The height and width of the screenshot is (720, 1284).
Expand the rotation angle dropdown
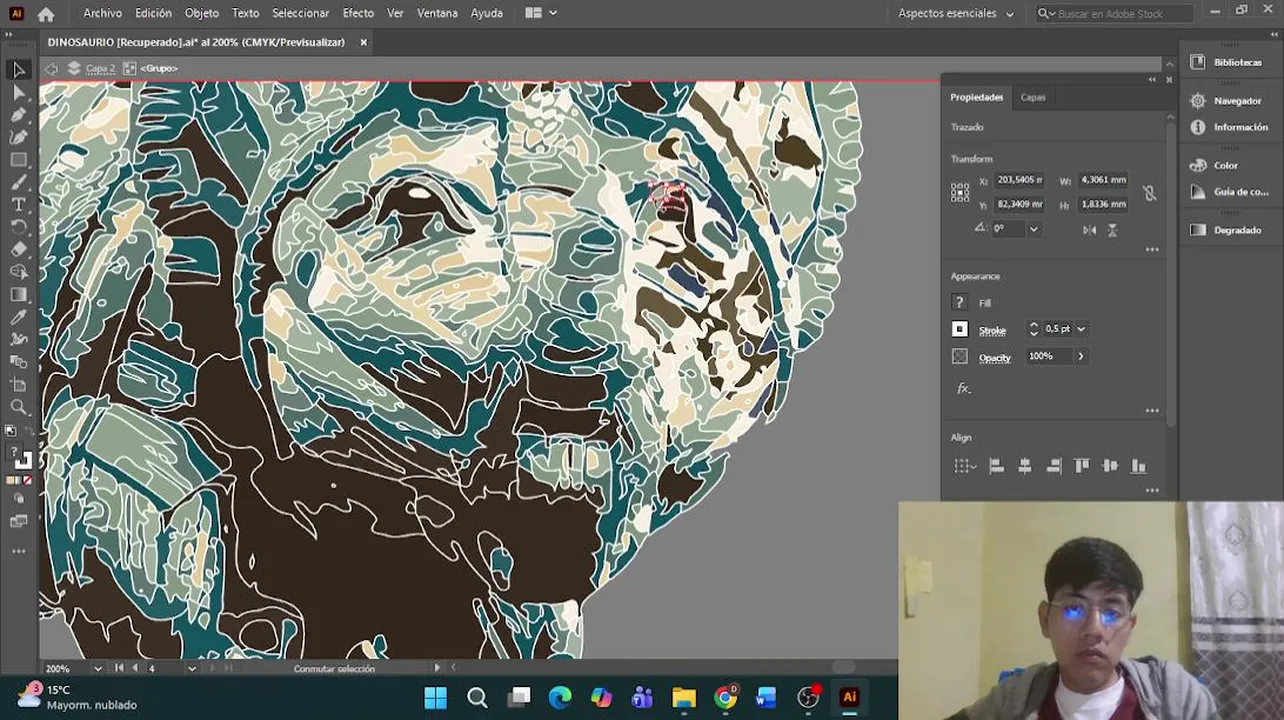[x=1034, y=229]
